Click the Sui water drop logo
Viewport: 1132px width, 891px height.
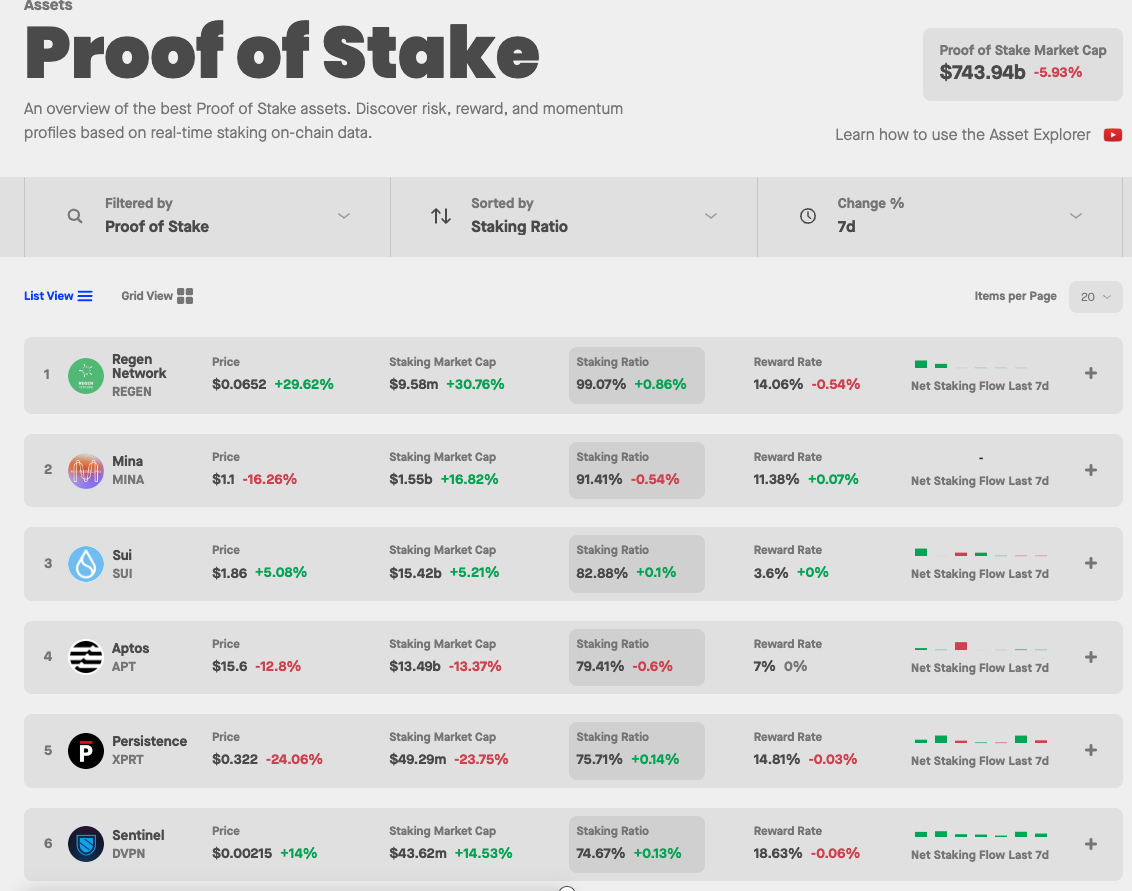(85, 564)
